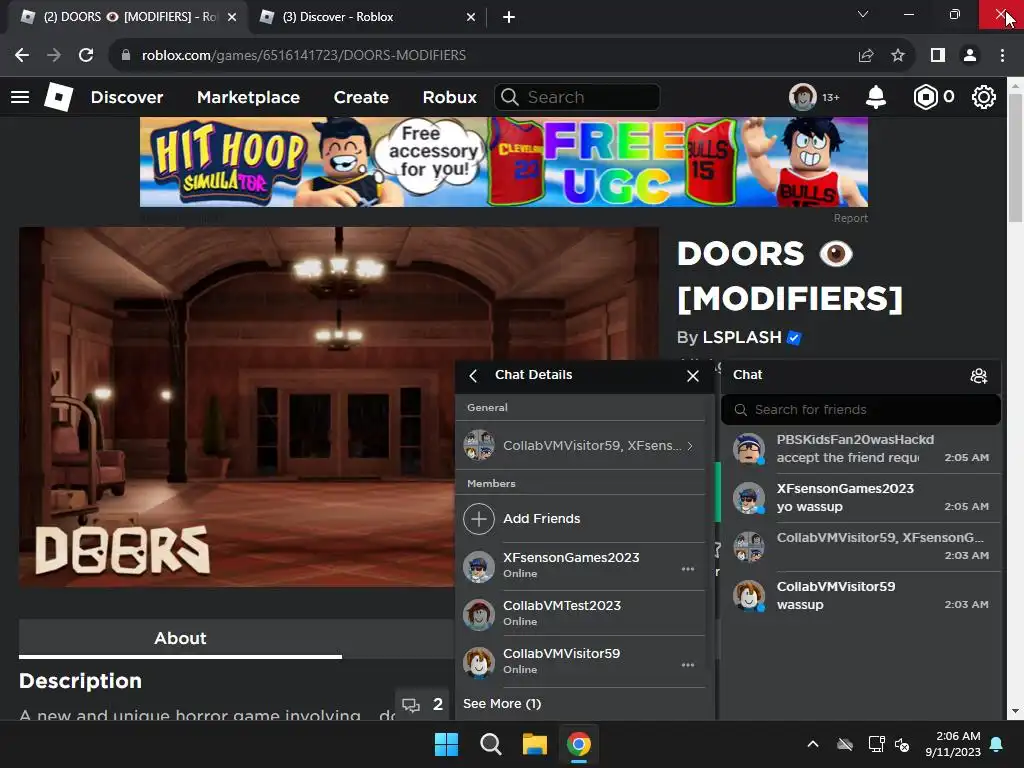Open the CollabVMVisitor59, XFsensonG... group chat

(x=861, y=547)
